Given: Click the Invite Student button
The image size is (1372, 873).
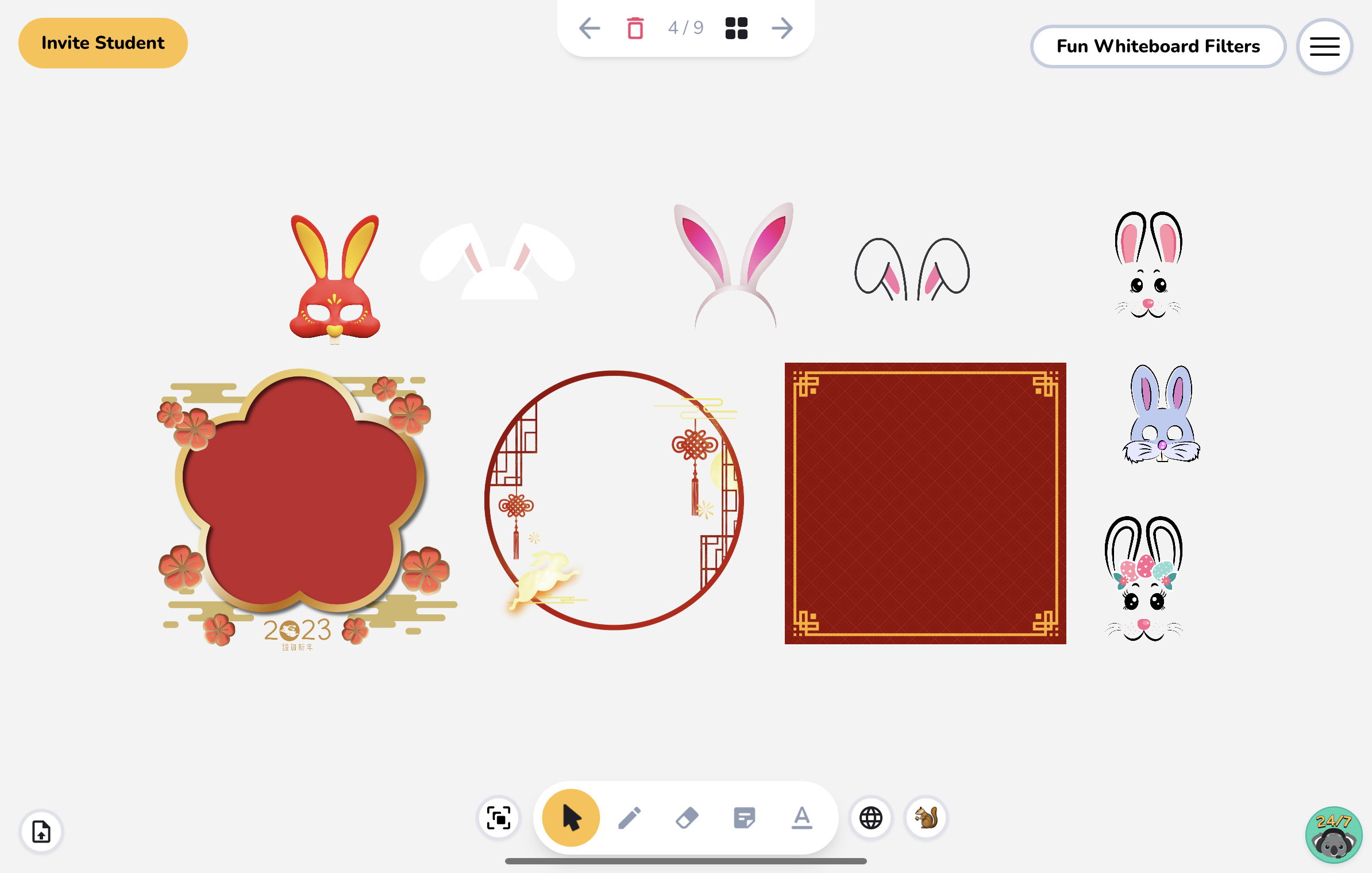Looking at the screenshot, I should click(103, 42).
